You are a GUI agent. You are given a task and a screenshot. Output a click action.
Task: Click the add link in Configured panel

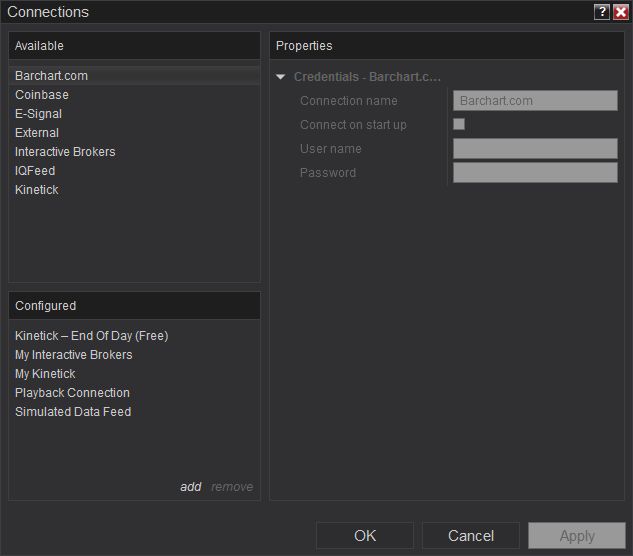(190, 487)
